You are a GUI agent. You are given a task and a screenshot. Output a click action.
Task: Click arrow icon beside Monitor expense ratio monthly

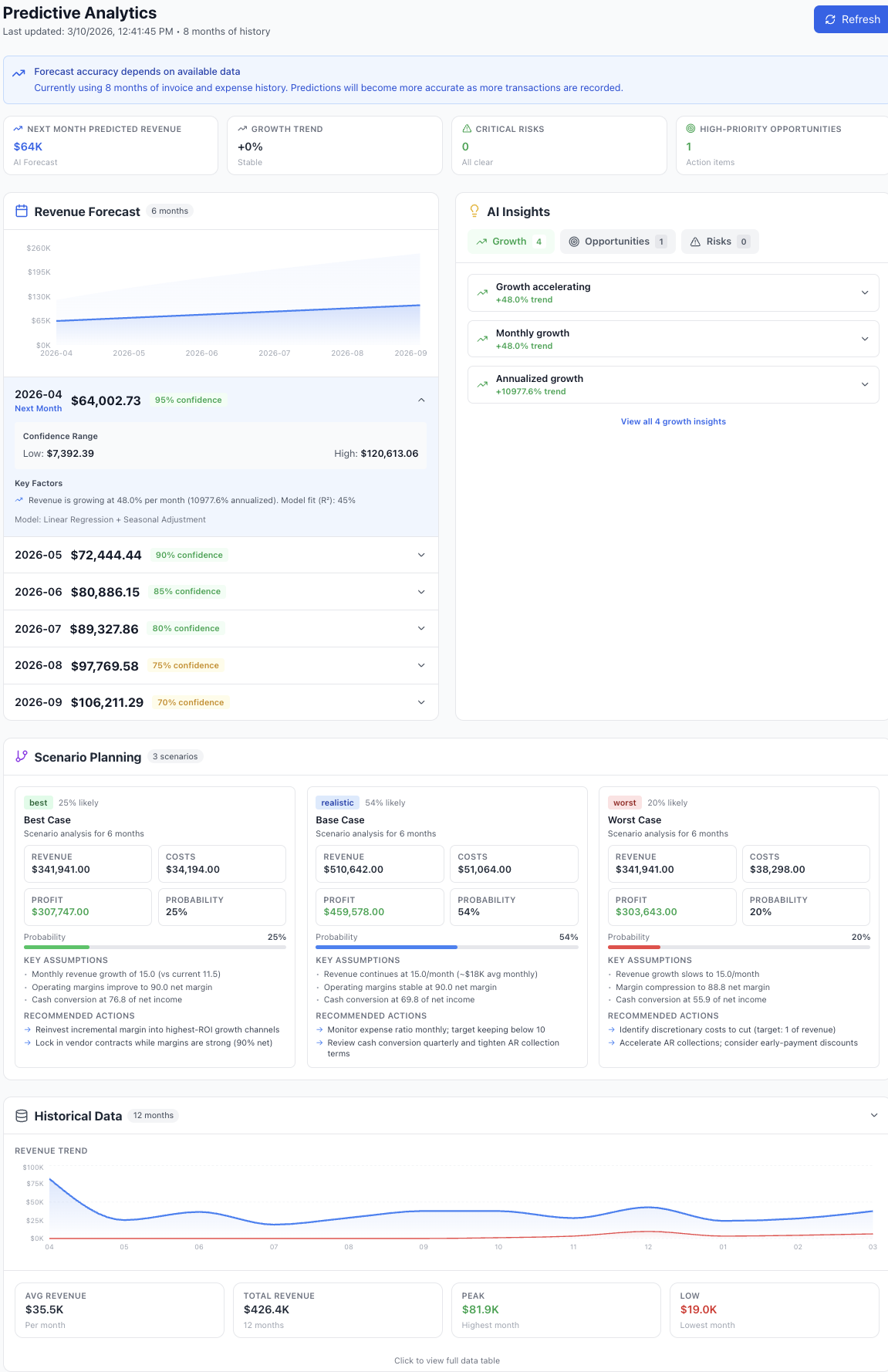(319, 1029)
